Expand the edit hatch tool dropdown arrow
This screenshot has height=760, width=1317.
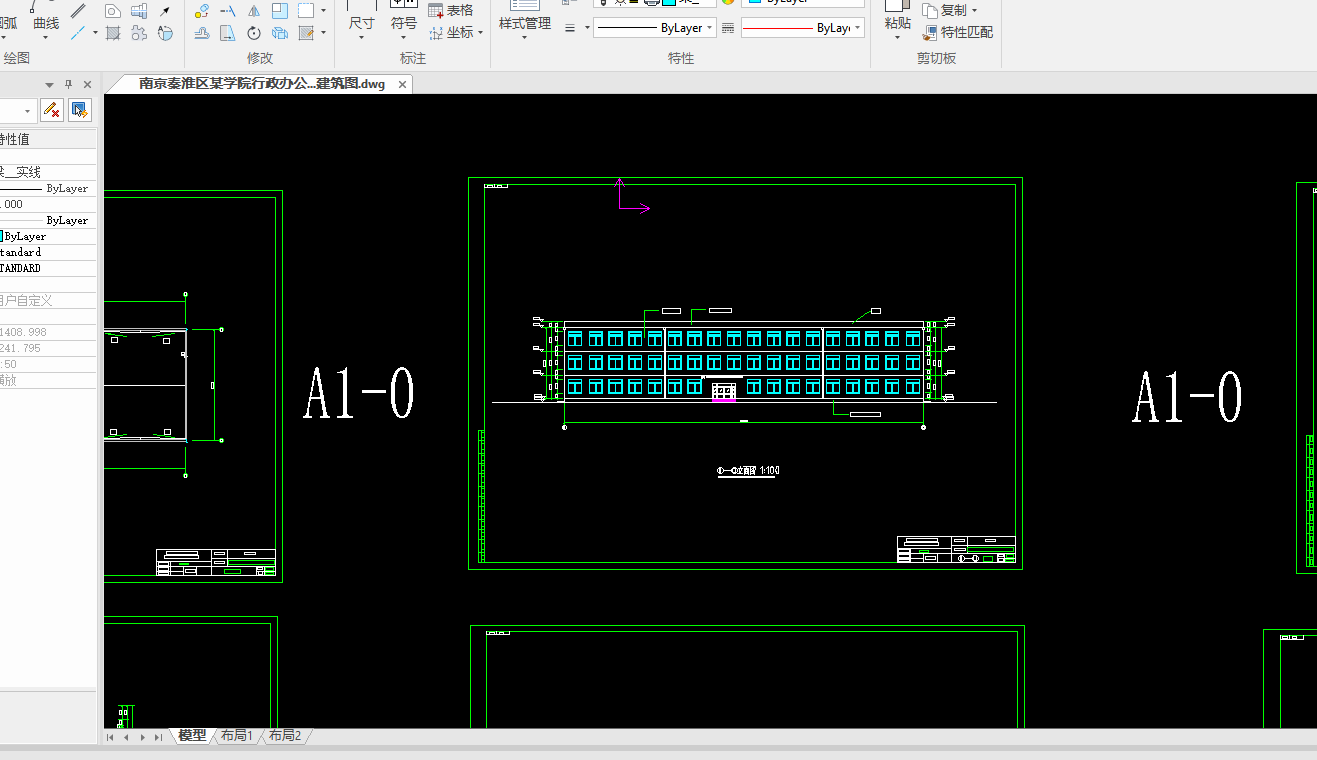323,33
